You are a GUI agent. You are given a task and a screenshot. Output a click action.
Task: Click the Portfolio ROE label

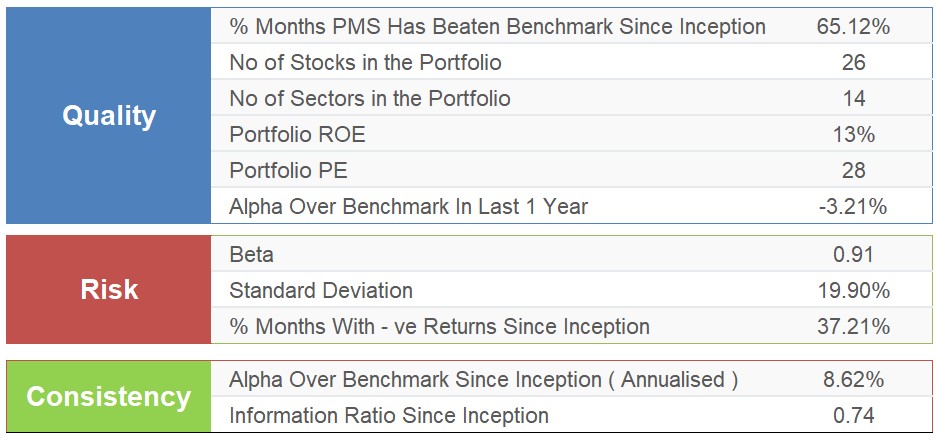click(x=297, y=134)
